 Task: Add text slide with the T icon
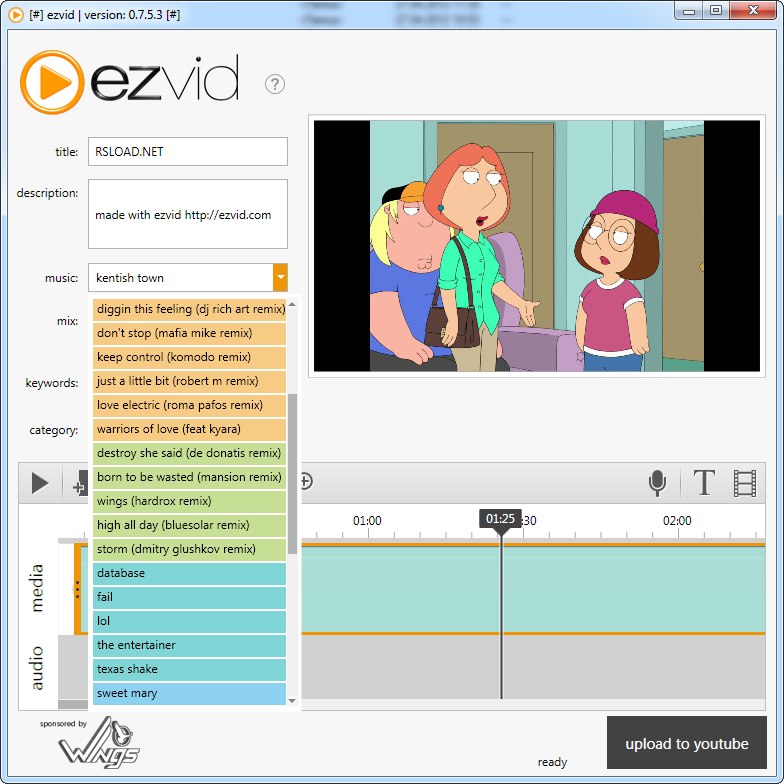704,483
